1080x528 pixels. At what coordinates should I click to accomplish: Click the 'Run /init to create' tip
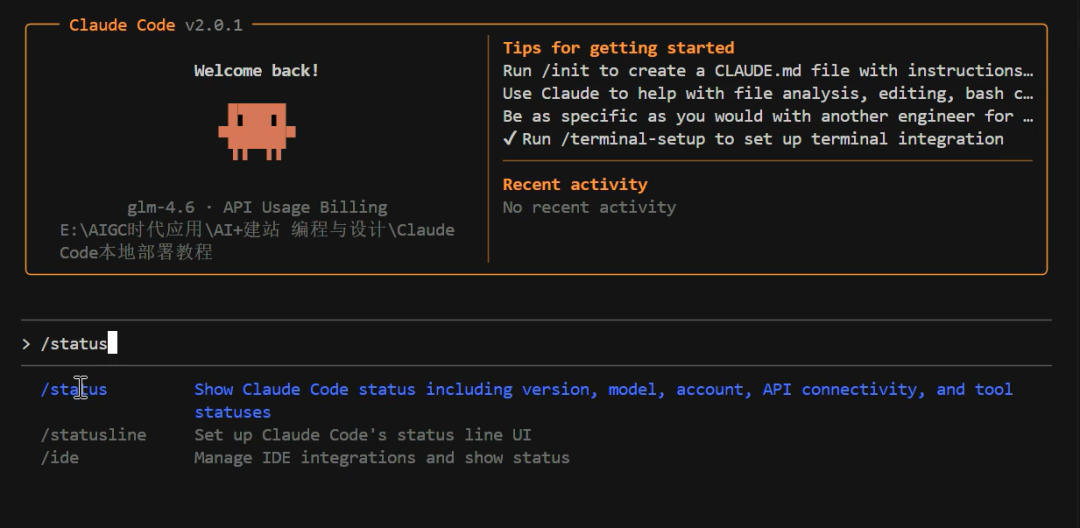point(768,71)
